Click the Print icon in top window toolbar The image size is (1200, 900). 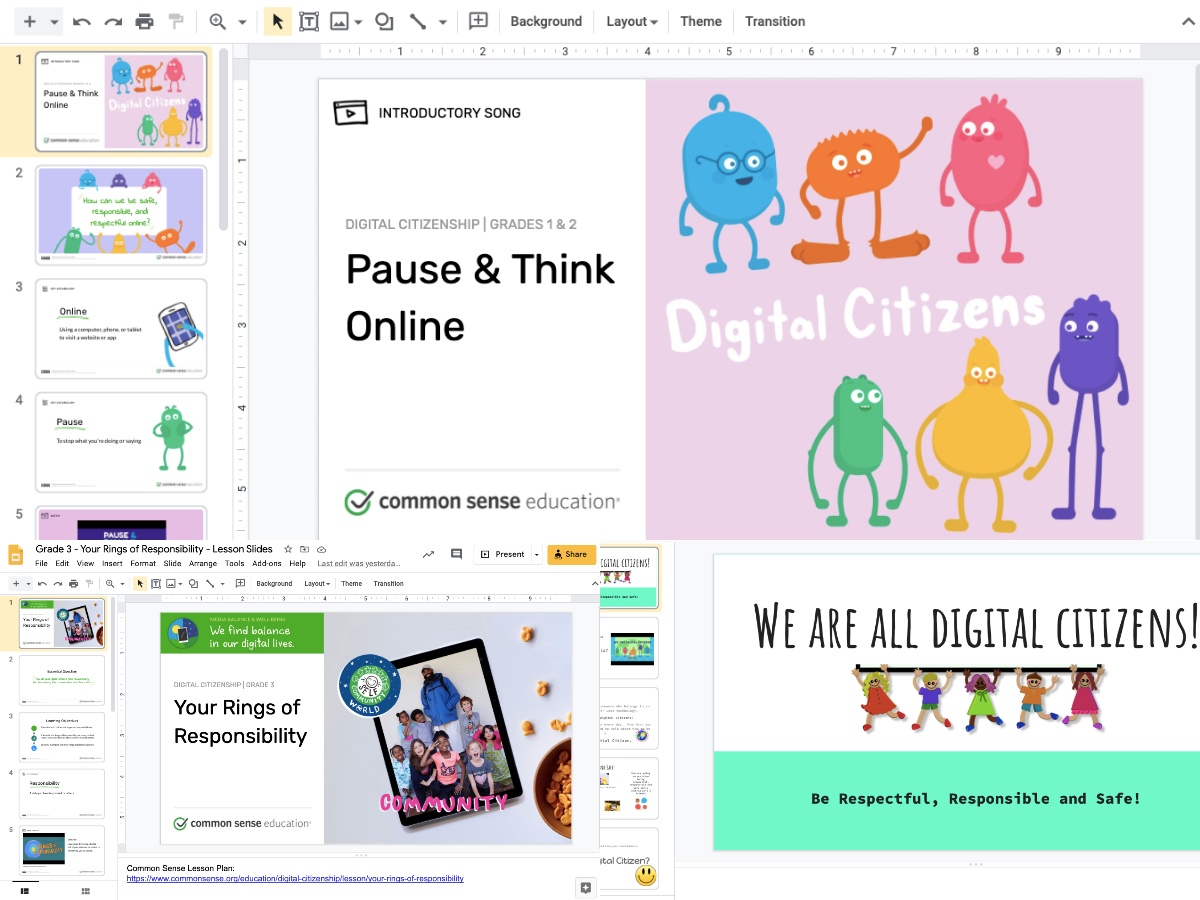tap(145, 21)
